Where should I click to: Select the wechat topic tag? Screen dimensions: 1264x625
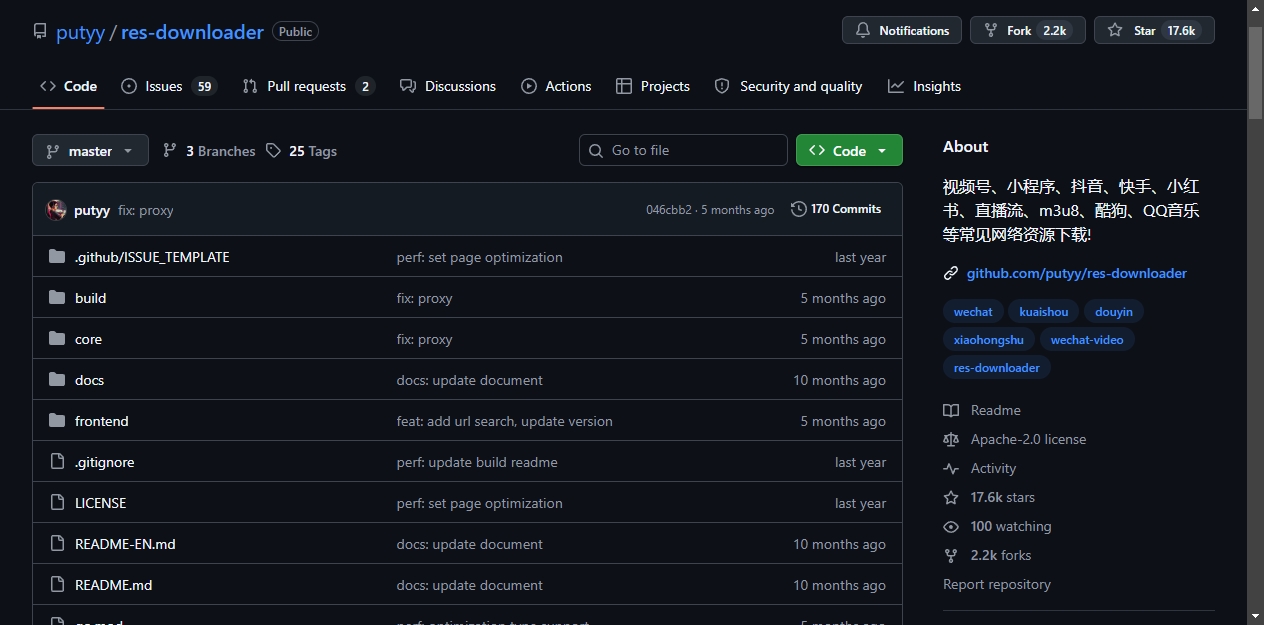tap(973, 312)
